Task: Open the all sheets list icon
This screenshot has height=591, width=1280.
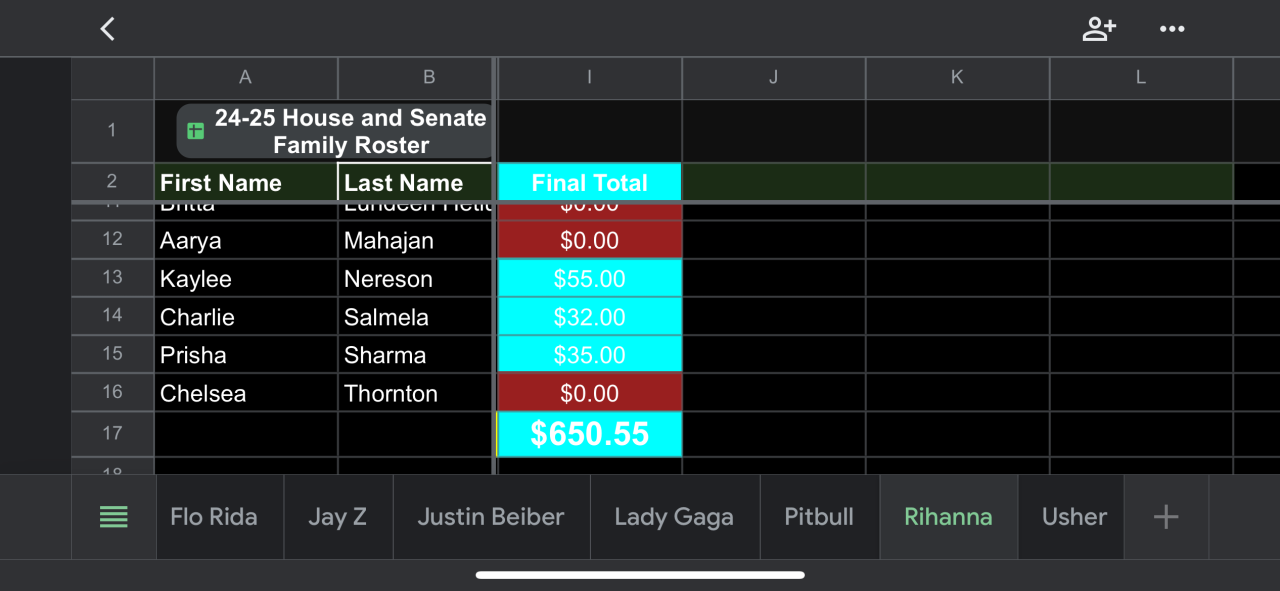Action: [x=114, y=517]
